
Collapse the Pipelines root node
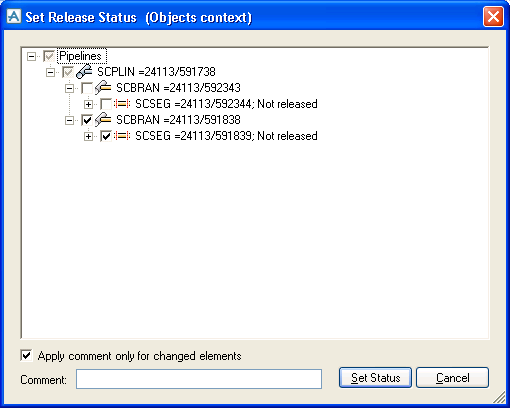pyautogui.click(x=31, y=56)
